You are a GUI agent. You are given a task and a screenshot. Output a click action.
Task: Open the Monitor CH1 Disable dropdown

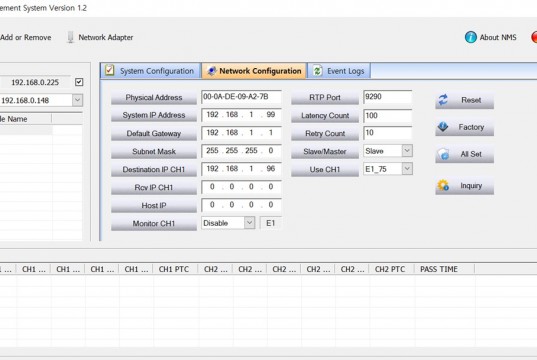pos(249,223)
